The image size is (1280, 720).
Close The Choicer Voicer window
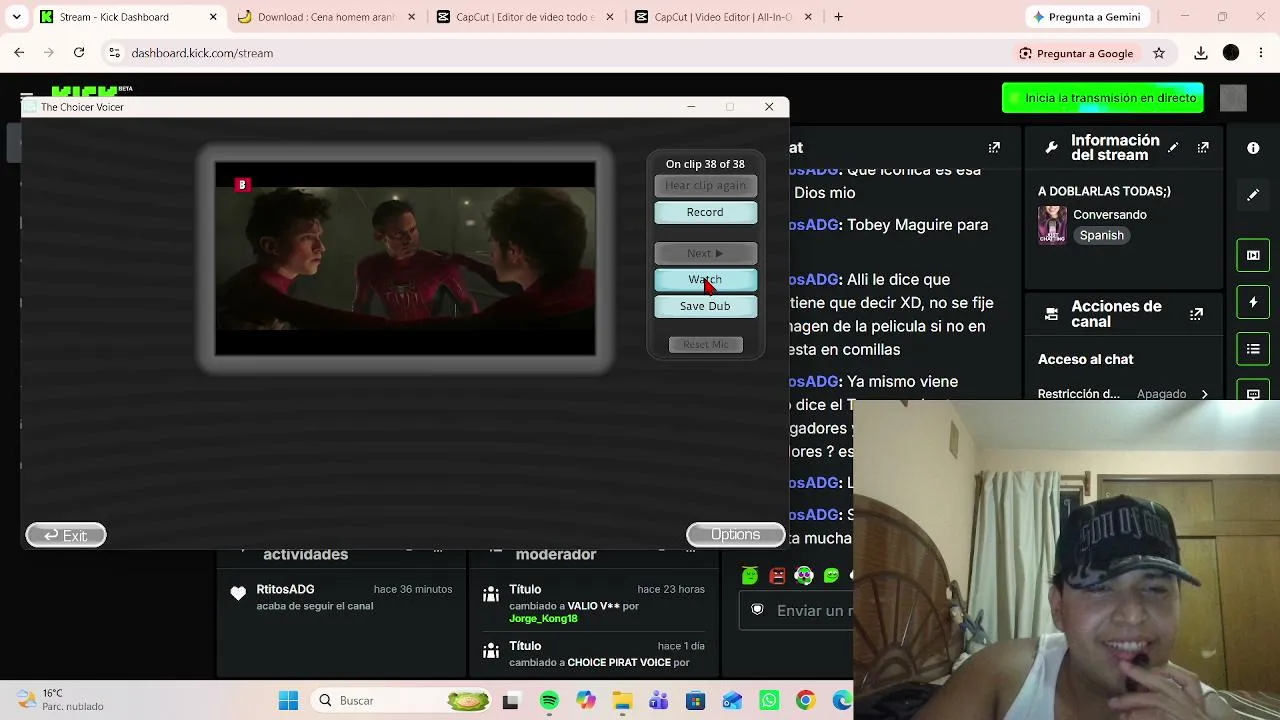pos(769,107)
